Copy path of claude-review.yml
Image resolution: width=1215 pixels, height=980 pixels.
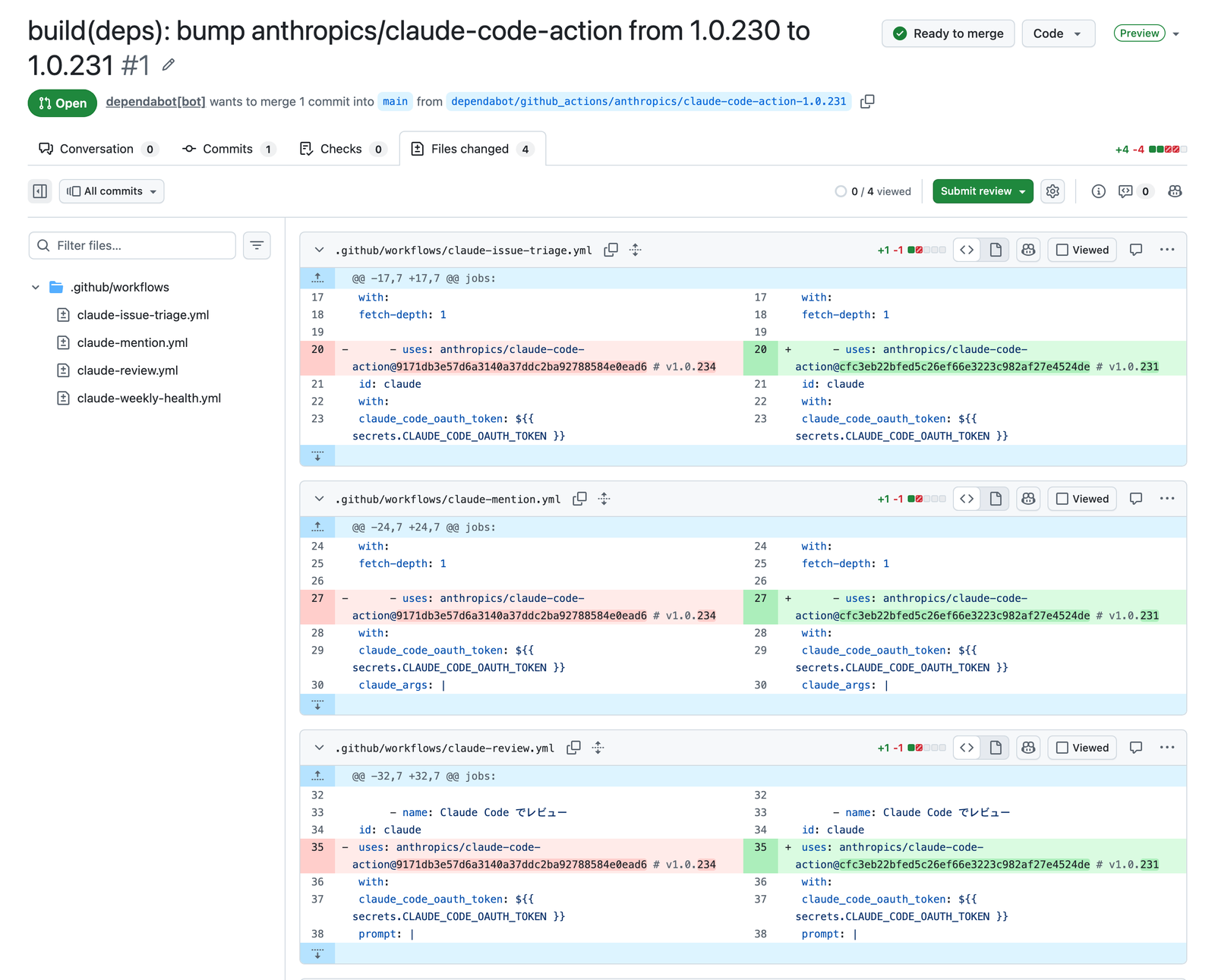[573, 748]
